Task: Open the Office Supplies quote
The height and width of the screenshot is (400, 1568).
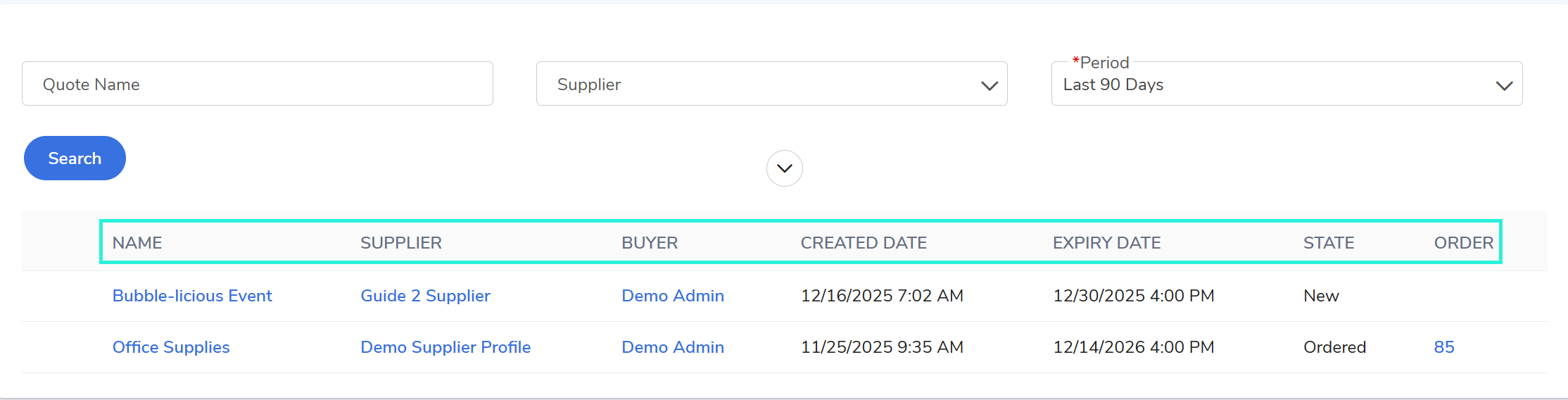Action: pyautogui.click(x=171, y=347)
